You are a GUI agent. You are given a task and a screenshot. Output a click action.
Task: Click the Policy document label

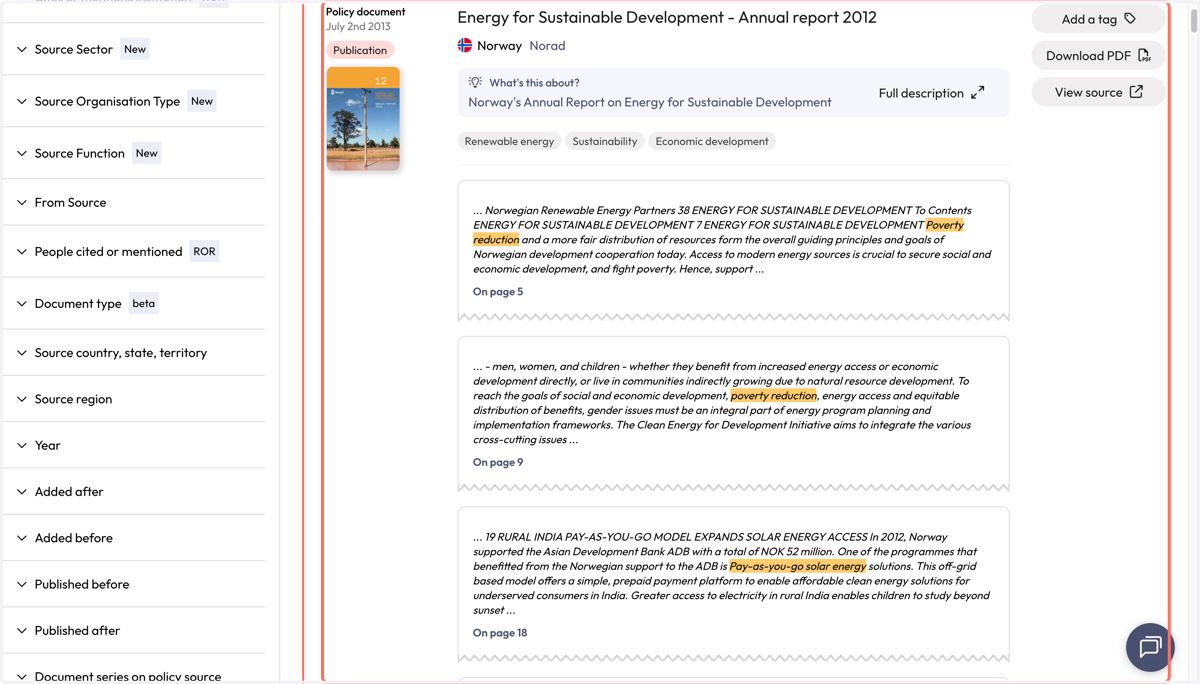click(366, 12)
